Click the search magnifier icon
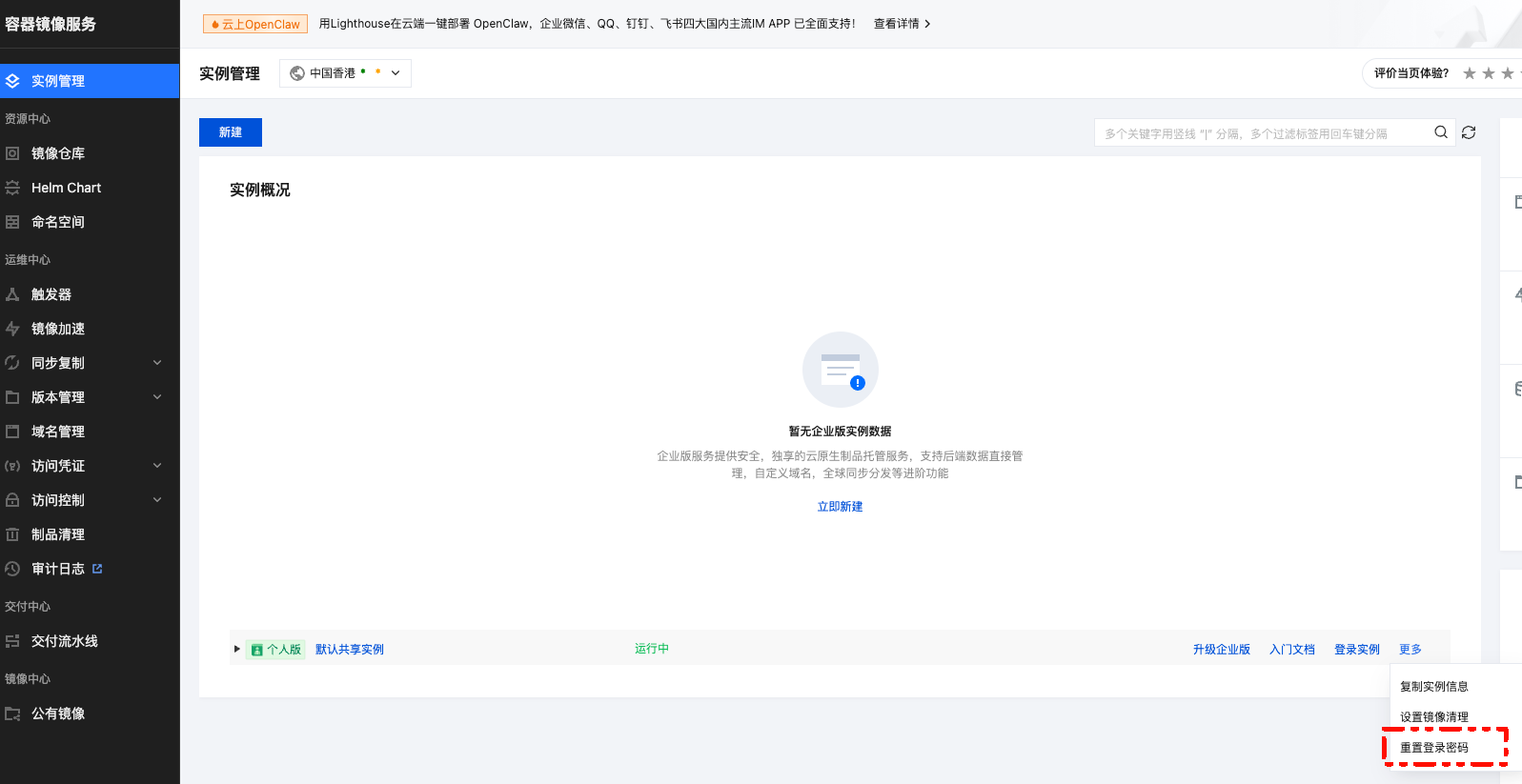 coord(1441,132)
